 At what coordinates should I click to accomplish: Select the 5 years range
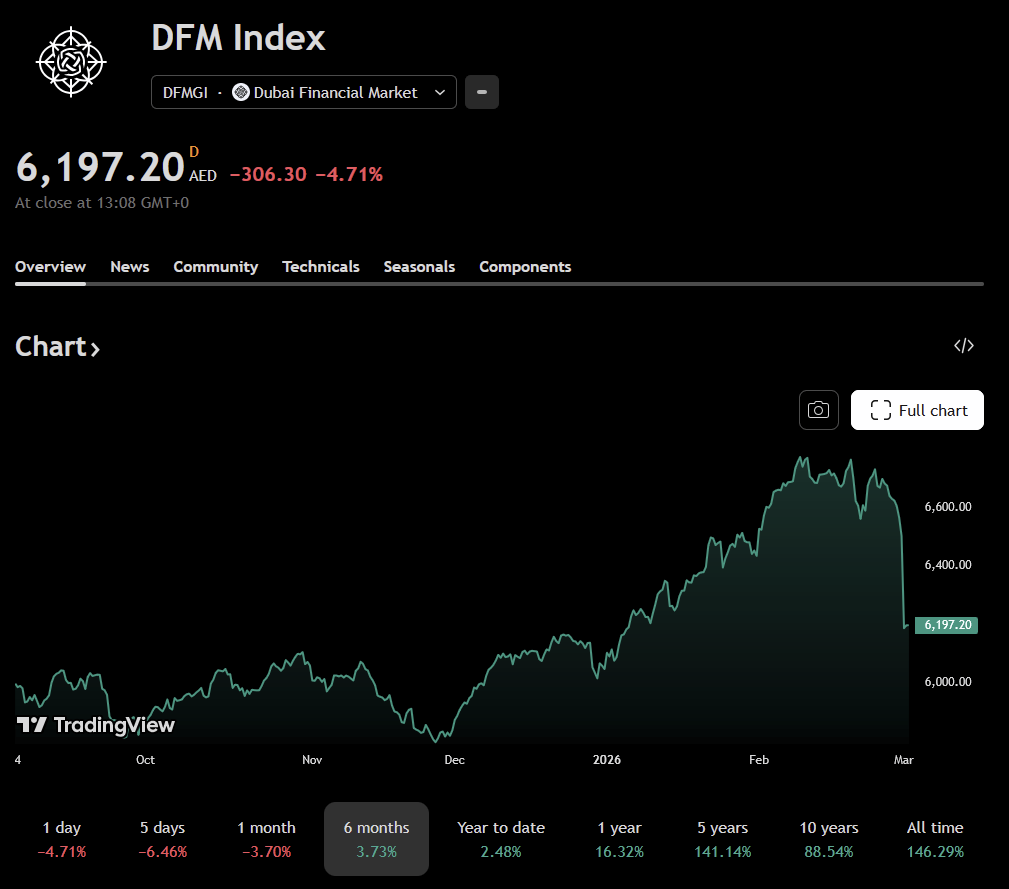coord(723,839)
